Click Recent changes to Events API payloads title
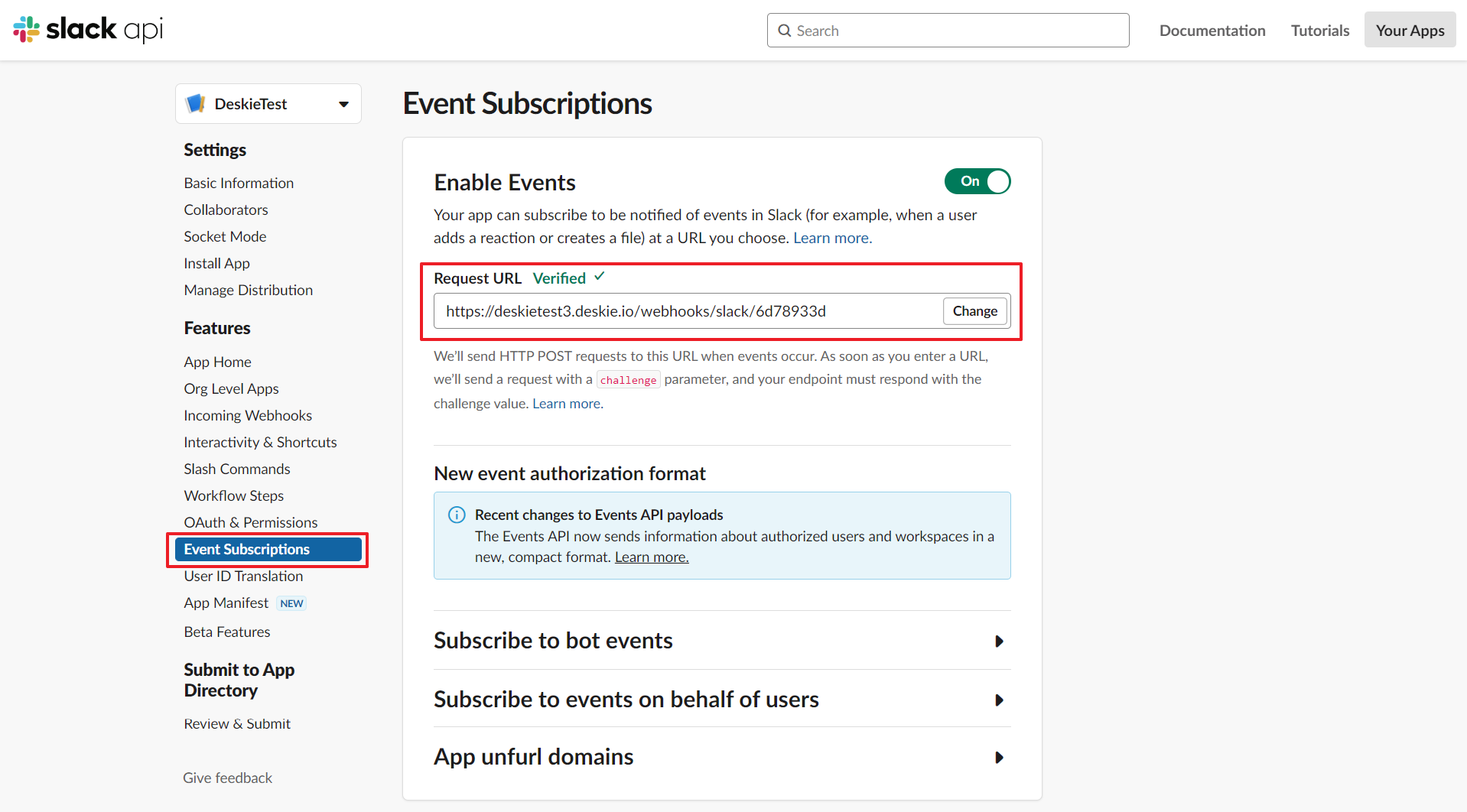The height and width of the screenshot is (812, 1467). point(599,515)
